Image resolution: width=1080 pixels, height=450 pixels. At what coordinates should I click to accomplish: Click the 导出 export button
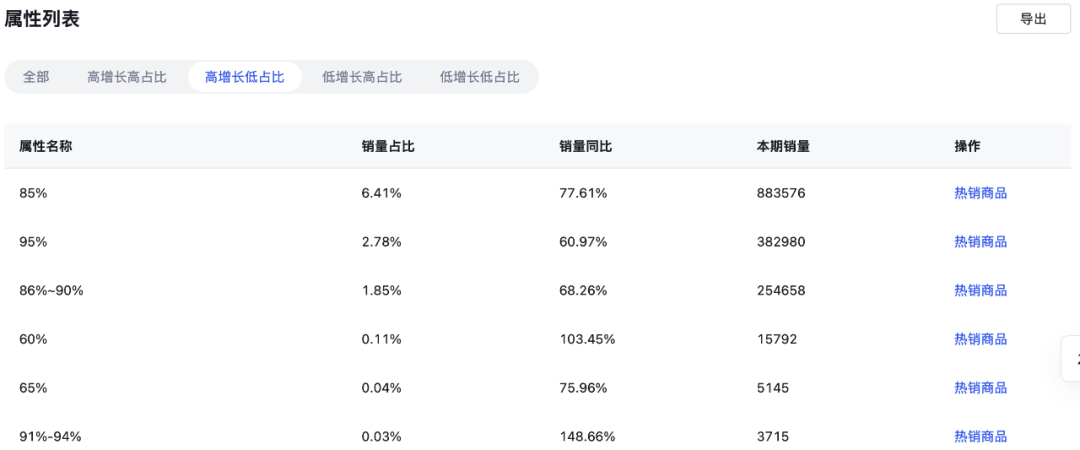click(1033, 19)
